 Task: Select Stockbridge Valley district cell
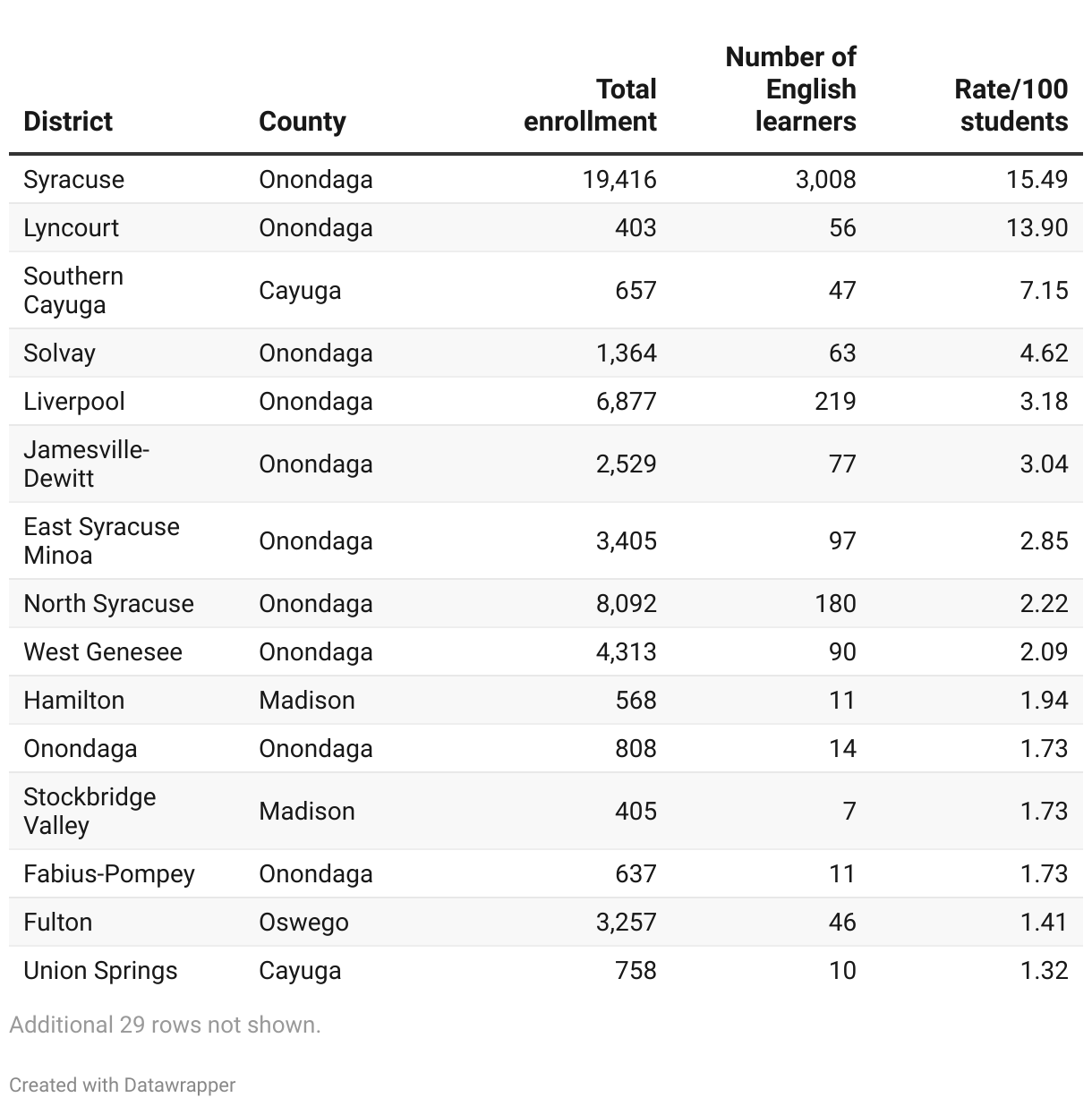click(90, 811)
